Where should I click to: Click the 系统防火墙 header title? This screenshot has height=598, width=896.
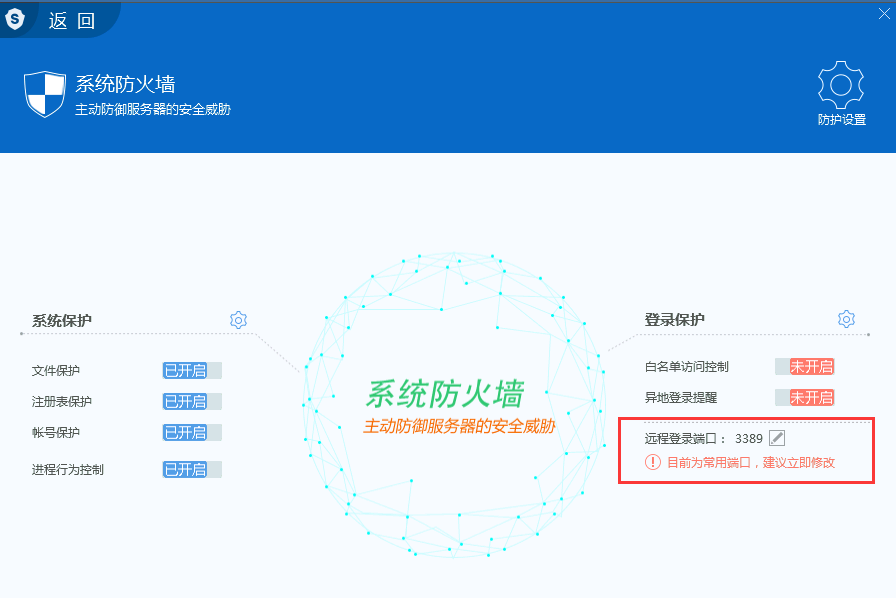(125, 84)
